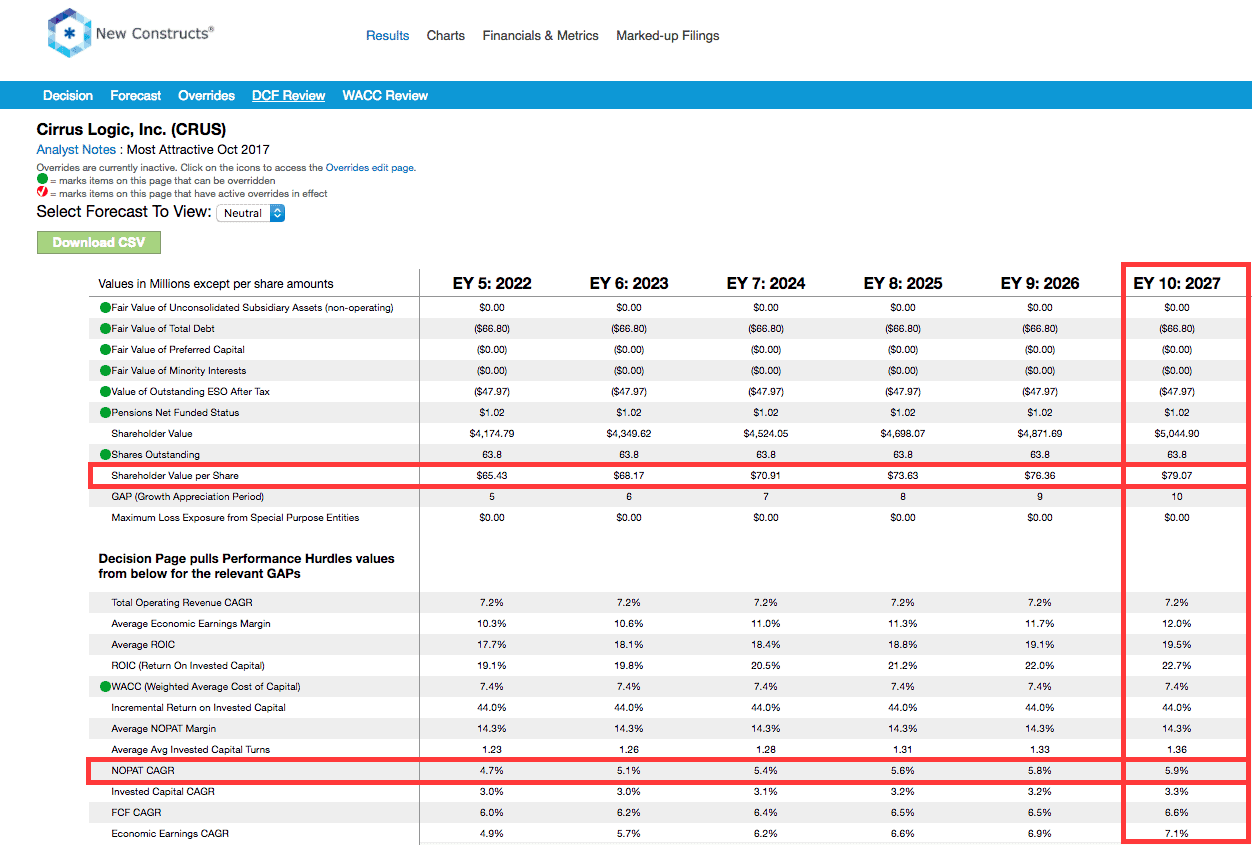Click the EY 7: 2024 column header
This screenshot has width=1252, height=845.
coord(765,283)
